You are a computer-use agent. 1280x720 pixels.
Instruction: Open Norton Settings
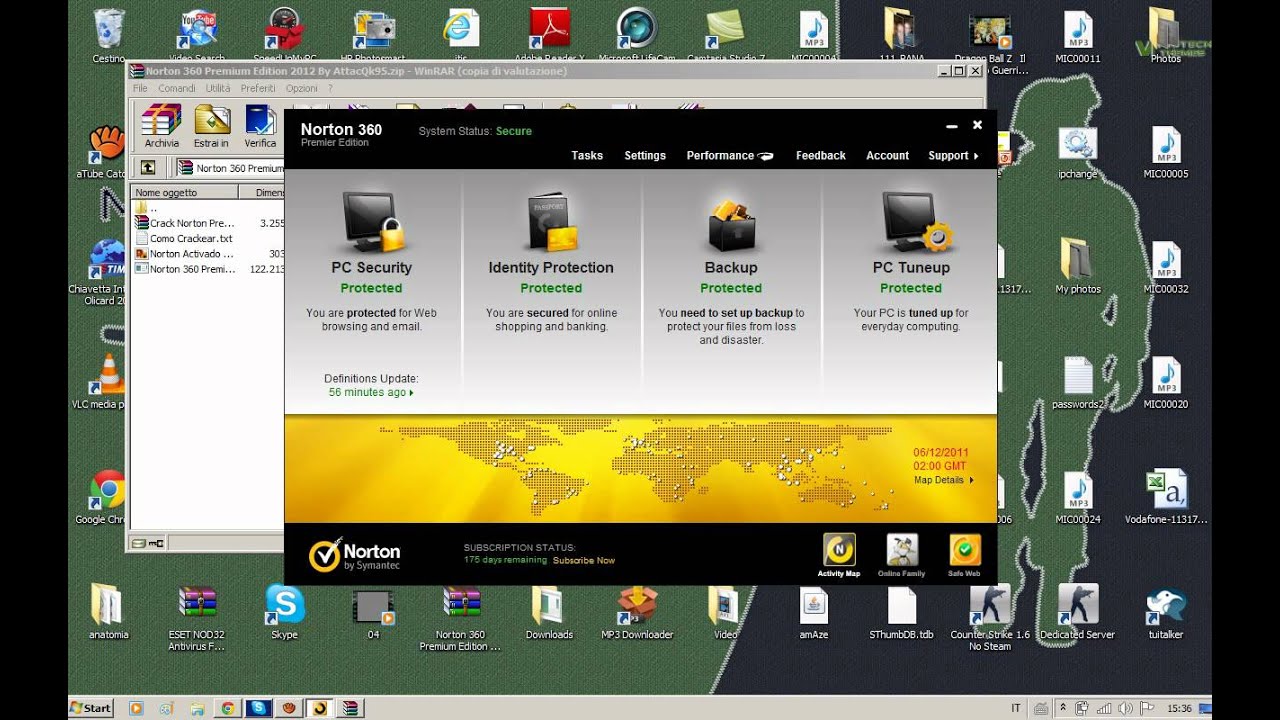click(x=645, y=155)
